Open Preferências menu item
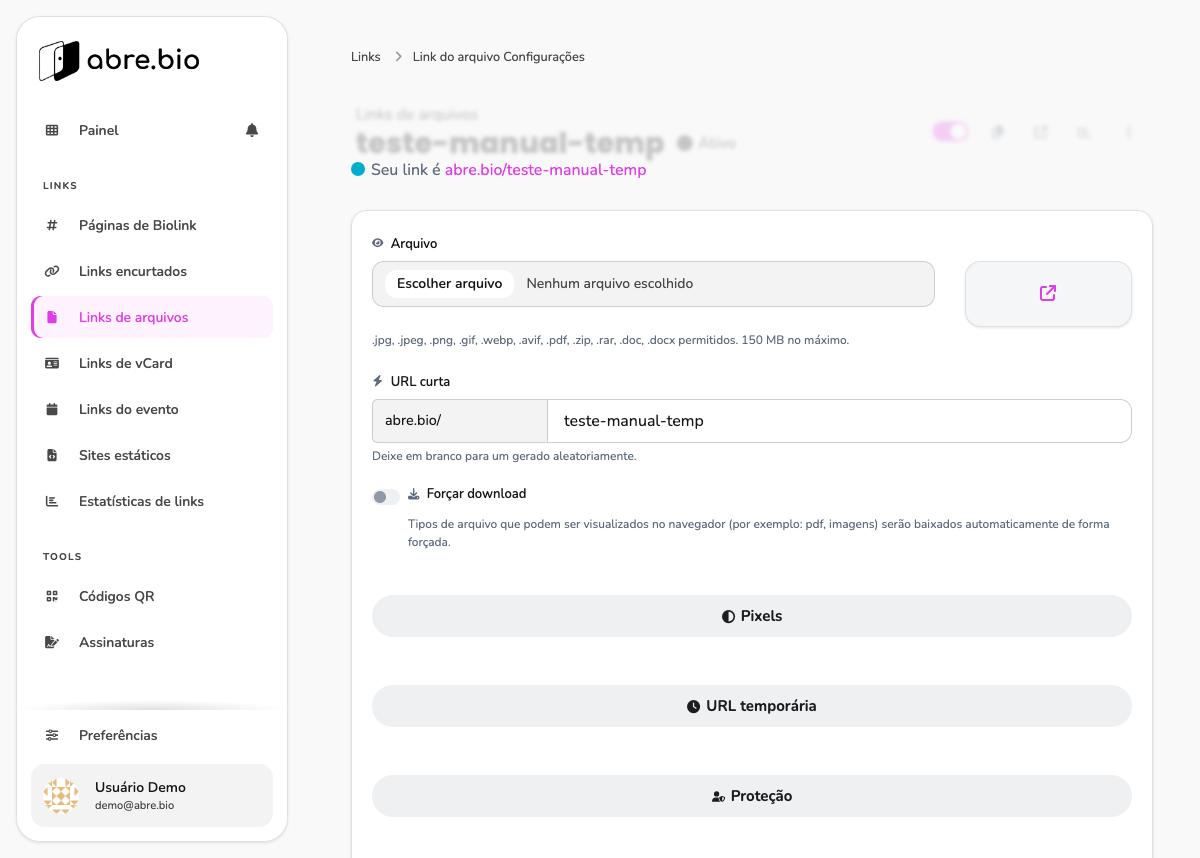1200x858 pixels. 152,736
